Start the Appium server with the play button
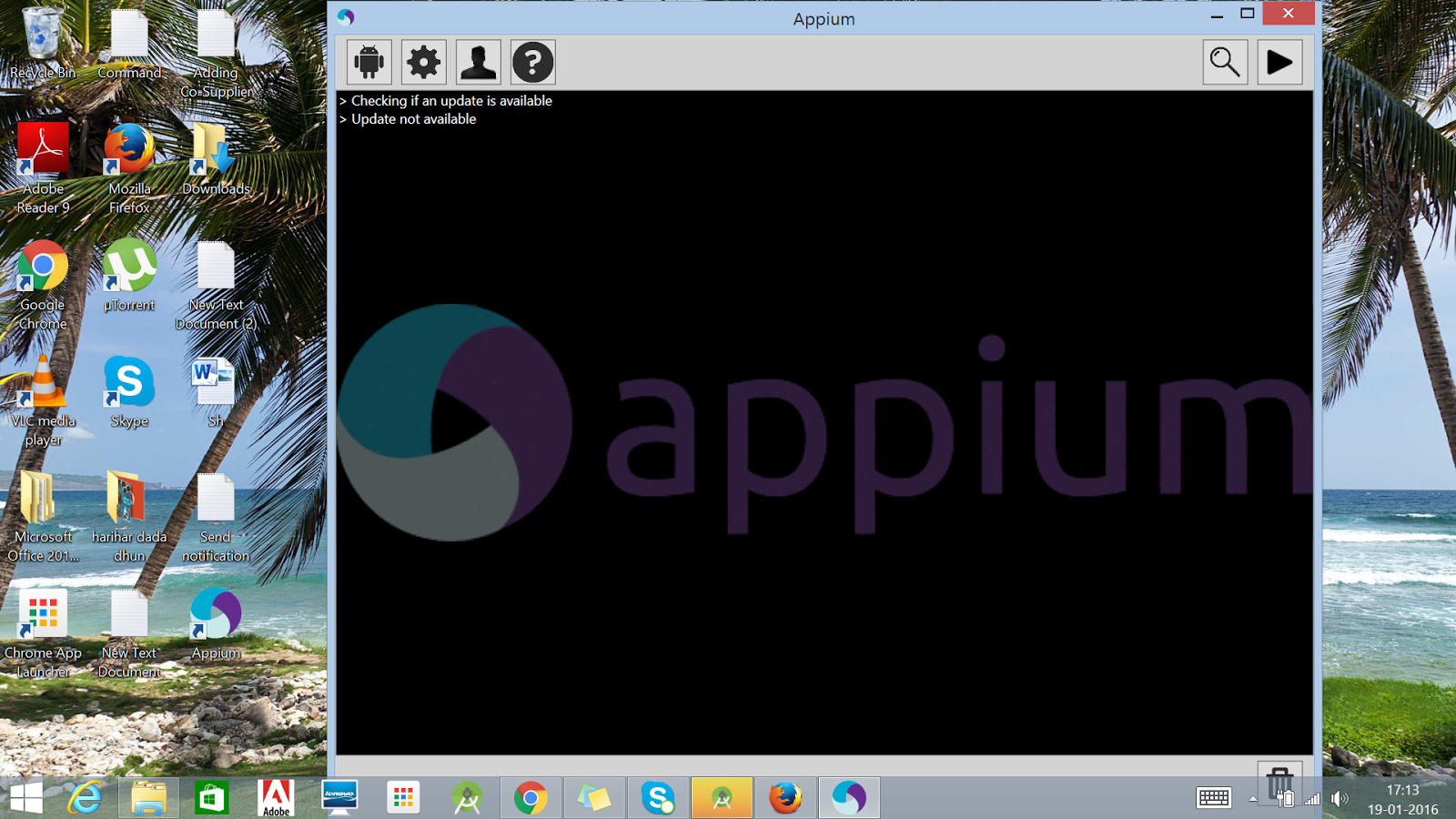 coord(1279,62)
